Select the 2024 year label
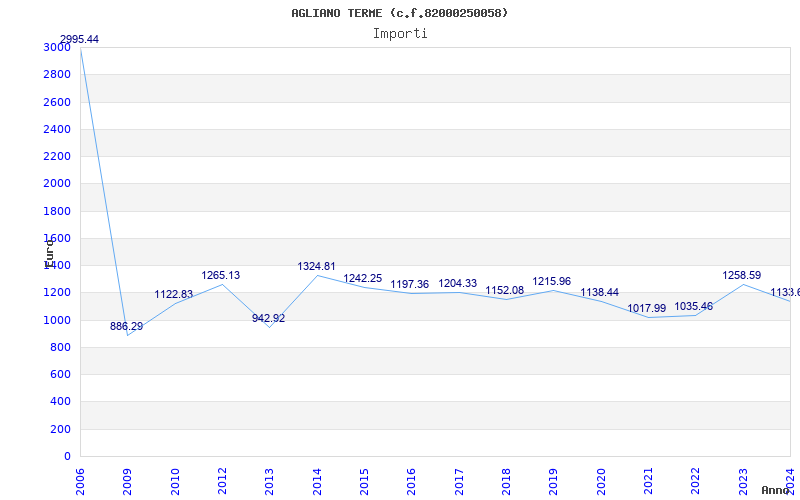800x500 pixels. point(790,482)
